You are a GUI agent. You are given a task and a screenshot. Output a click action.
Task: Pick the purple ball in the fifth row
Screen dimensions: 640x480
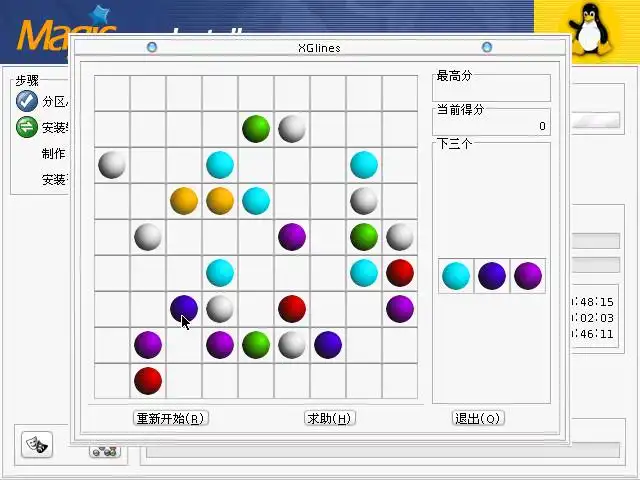point(292,237)
